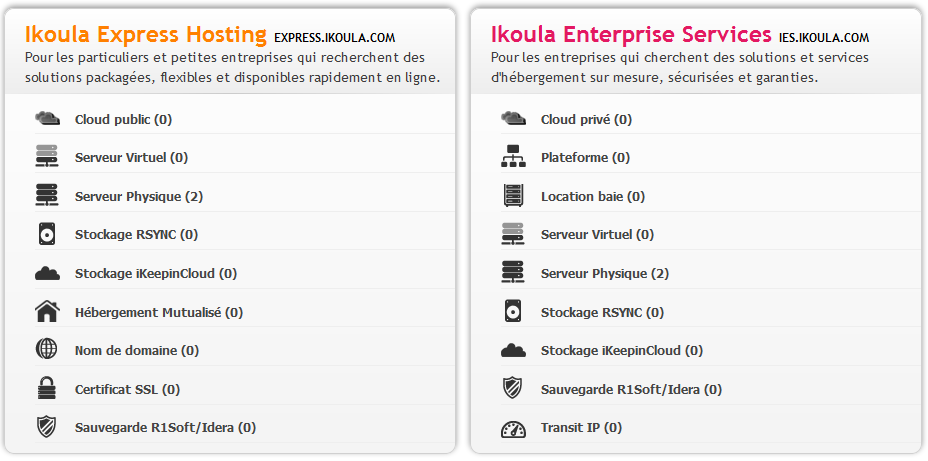Screen dimensions: 928x461
Task: Click the Ikoula Enterprise Services heading
Action: pos(631,35)
